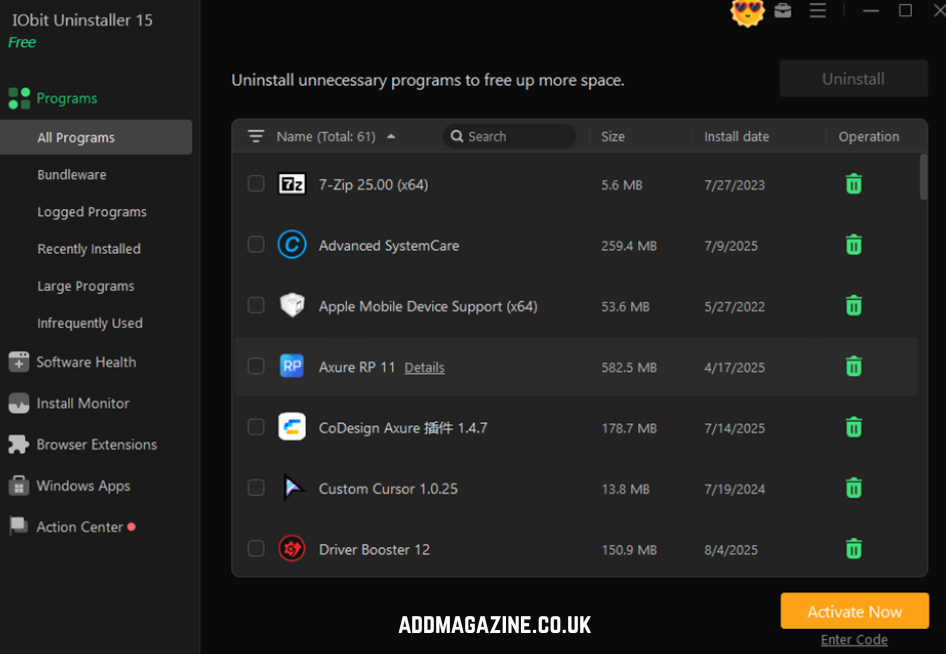Image resolution: width=946 pixels, height=654 pixels.
Task: Click the trash icon for Custom Cursor 1.0.25
Action: 853,488
